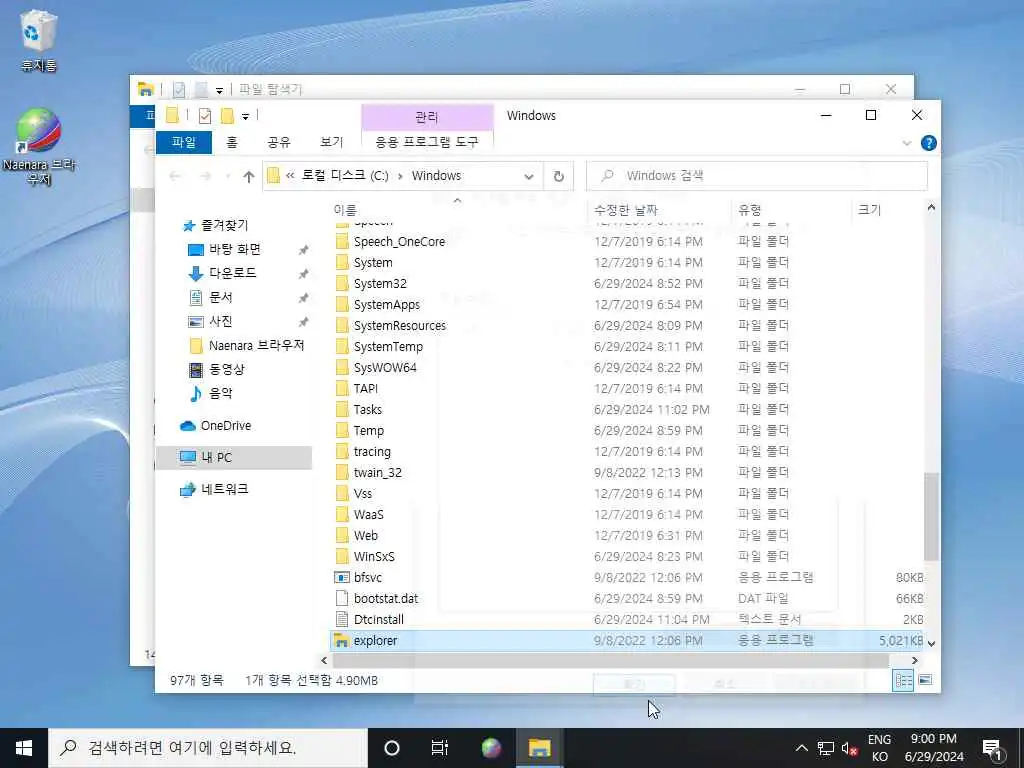The width and height of the screenshot is (1024, 768).
Task: Switch to large icons view in status bar
Action: point(925,680)
